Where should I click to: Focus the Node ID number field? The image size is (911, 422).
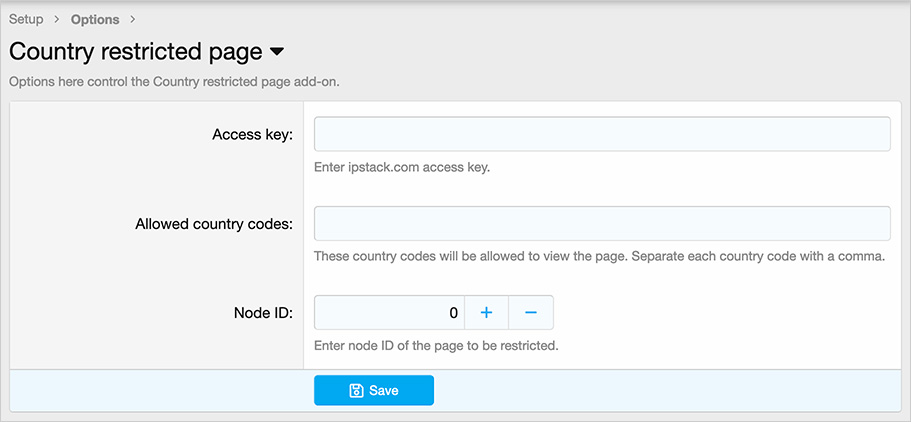(x=389, y=313)
